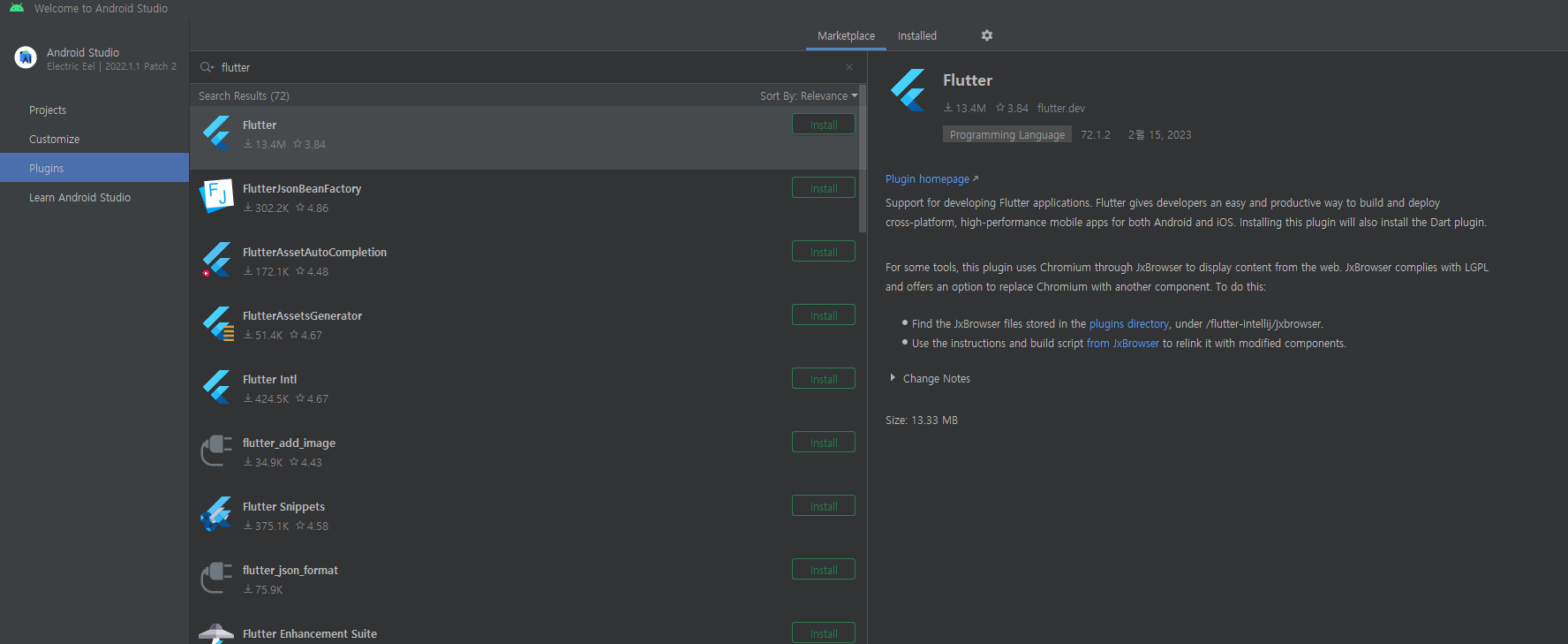Install the Flutter plugin
The image size is (1568, 644).
pos(824,125)
